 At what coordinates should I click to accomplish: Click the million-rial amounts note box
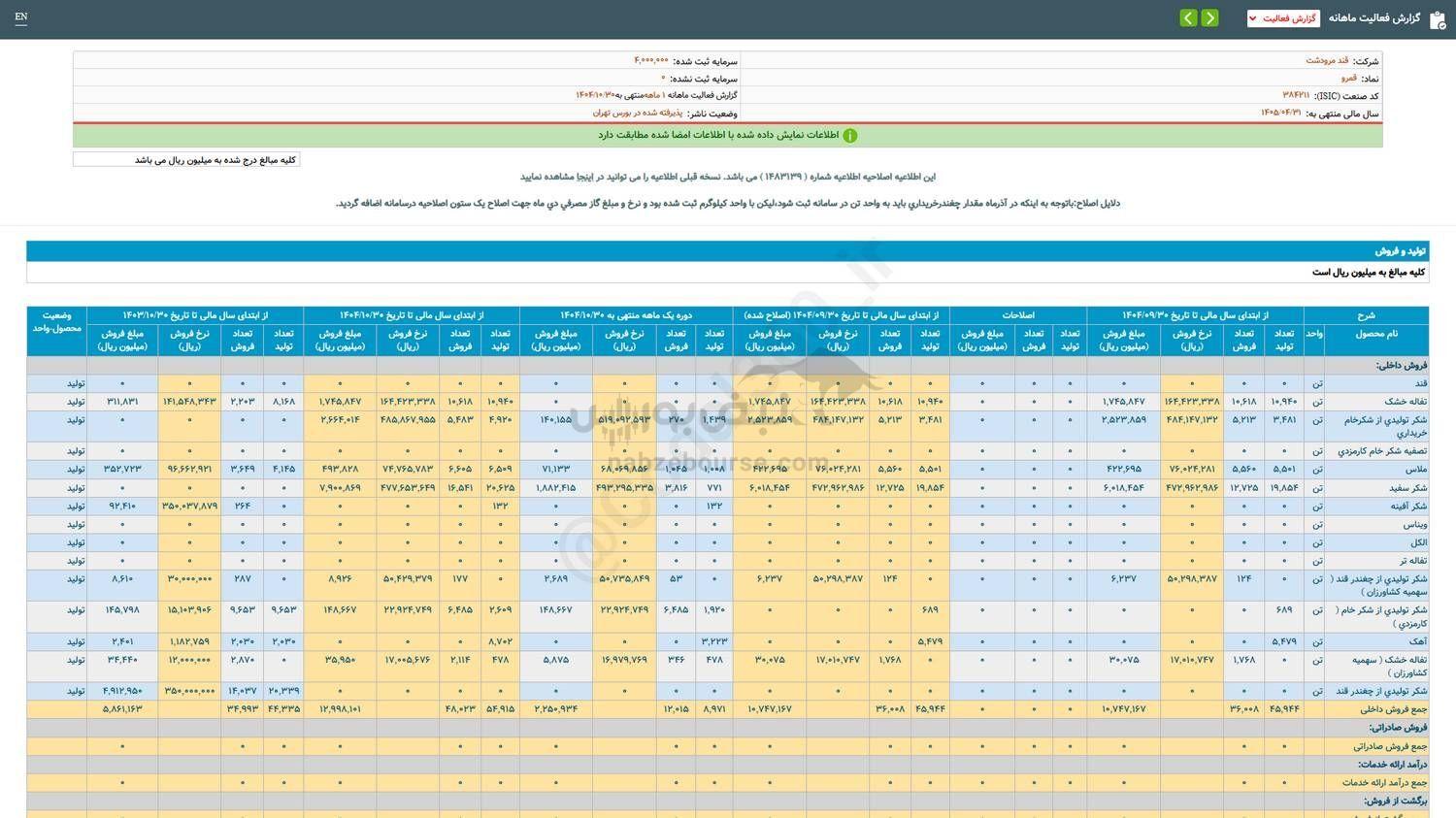[186, 160]
